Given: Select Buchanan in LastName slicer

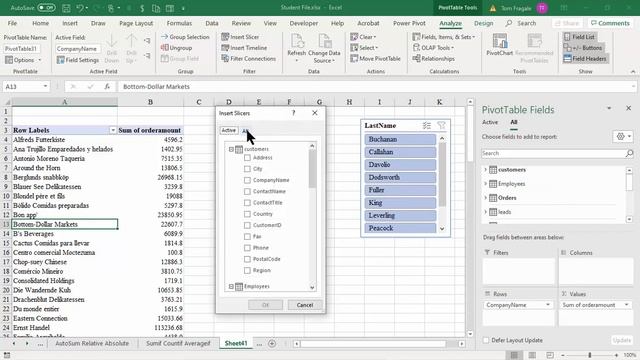Looking at the screenshot, I should coord(400,139).
